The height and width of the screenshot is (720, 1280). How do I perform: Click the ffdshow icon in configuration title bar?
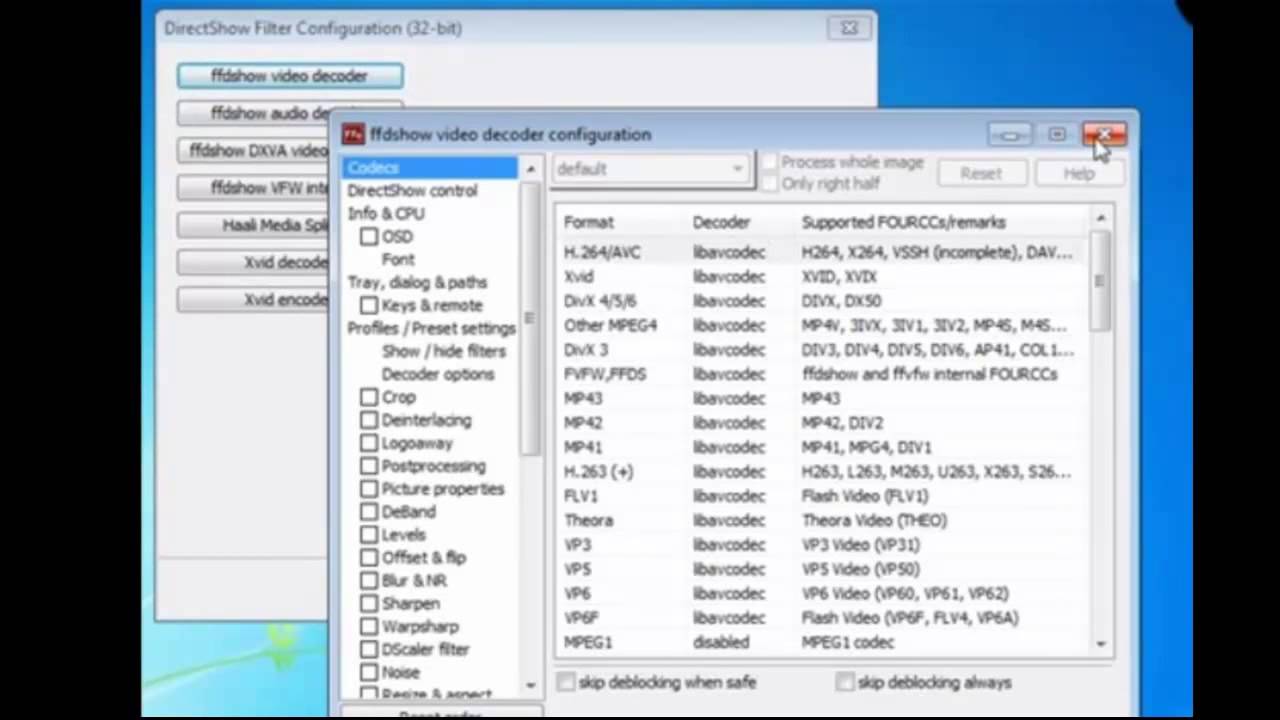click(x=353, y=134)
